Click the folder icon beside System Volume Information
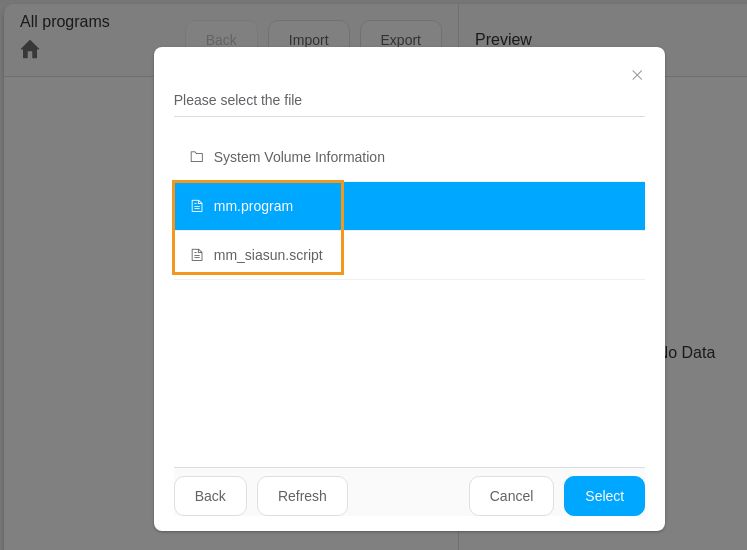The height and width of the screenshot is (550, 747). point(197,157)
